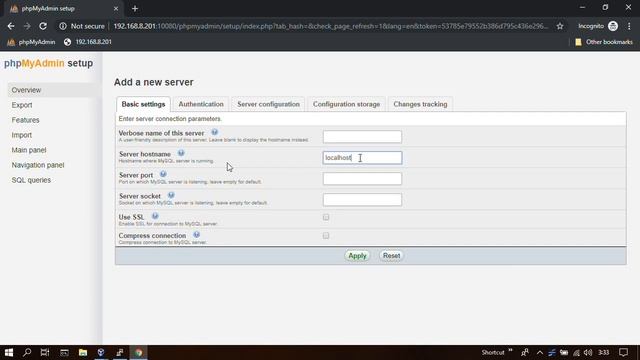The image size is (640, 360).
Task: Focus the Server socket input field
Action: pyautogui.click(x=362, y=200)
